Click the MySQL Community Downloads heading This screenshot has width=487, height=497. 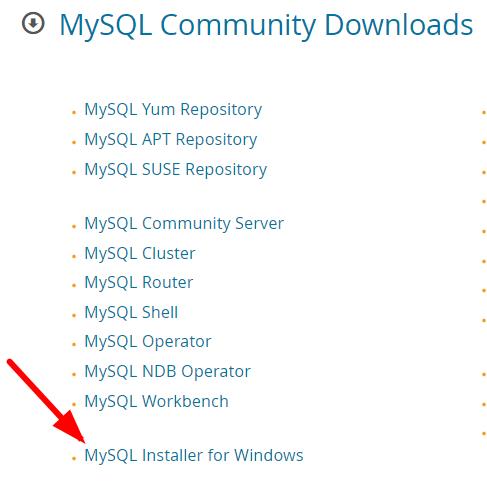coord(266,25)
